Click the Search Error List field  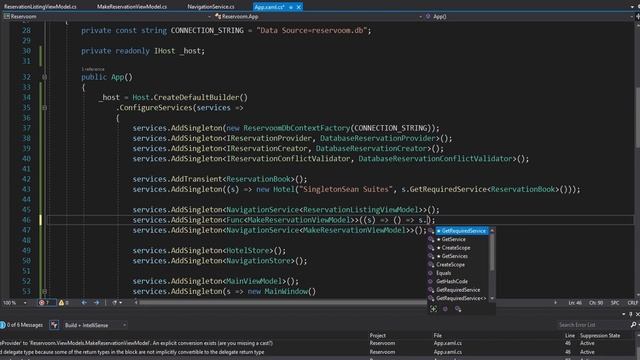pyautogui.click(x=593, y=325)
